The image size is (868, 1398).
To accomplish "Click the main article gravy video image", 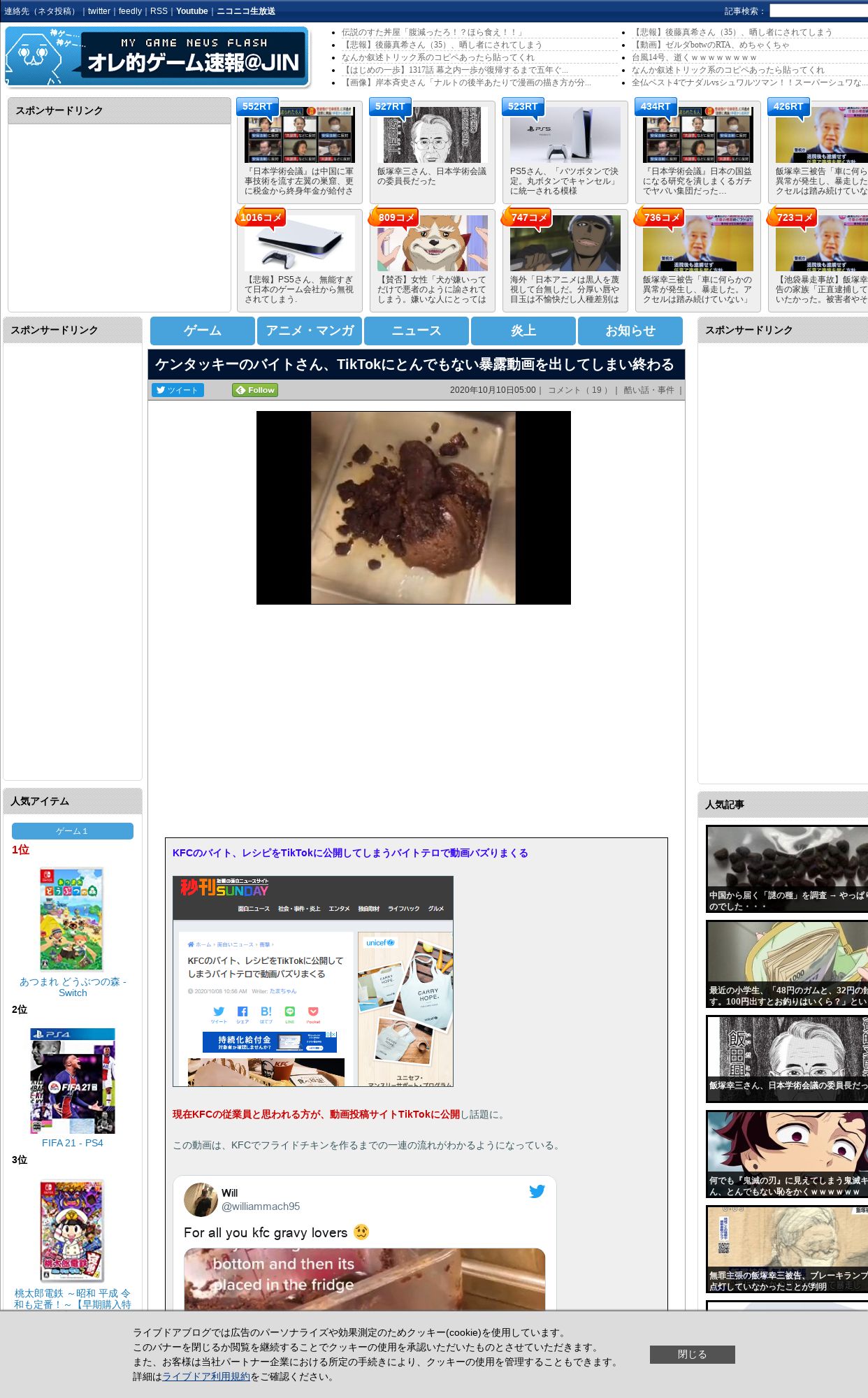I will pyautogui.click(x=414, y=507).
